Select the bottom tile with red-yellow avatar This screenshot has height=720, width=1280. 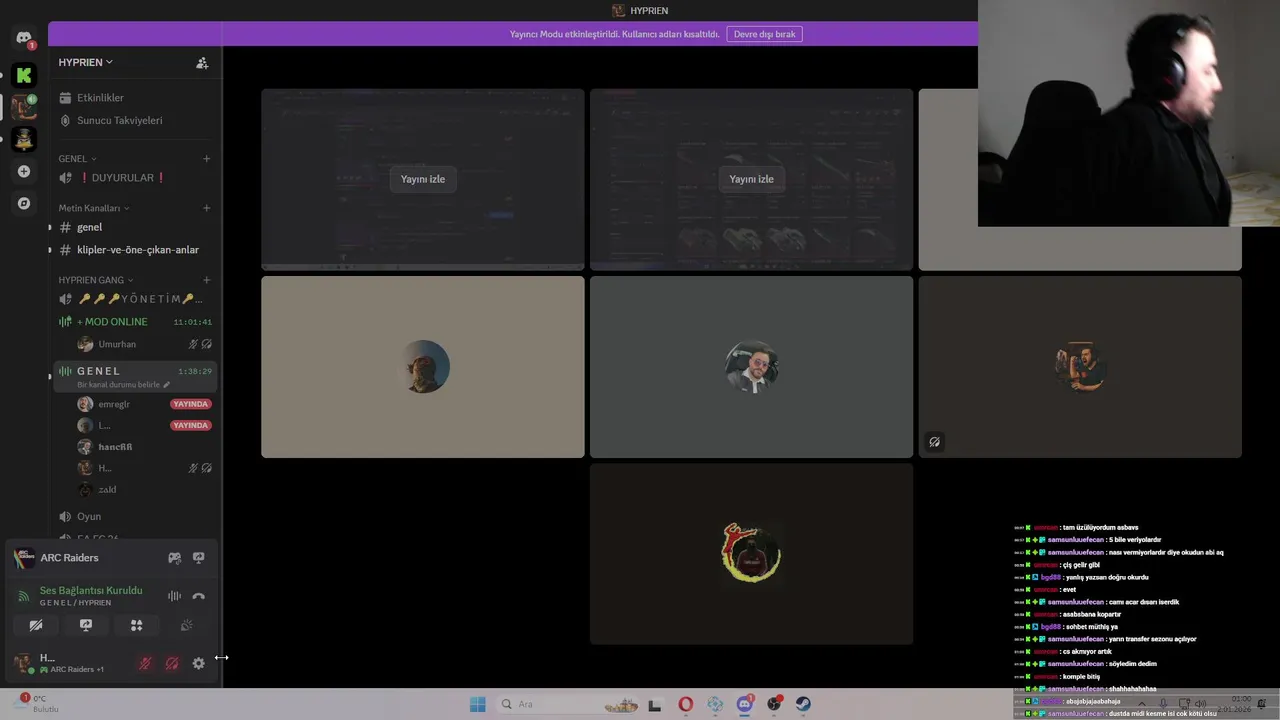coord(751,554)
